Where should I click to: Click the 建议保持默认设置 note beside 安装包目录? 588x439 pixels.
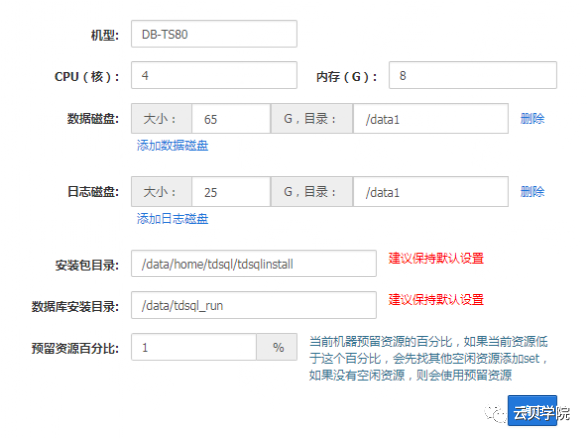coord(436,258)
